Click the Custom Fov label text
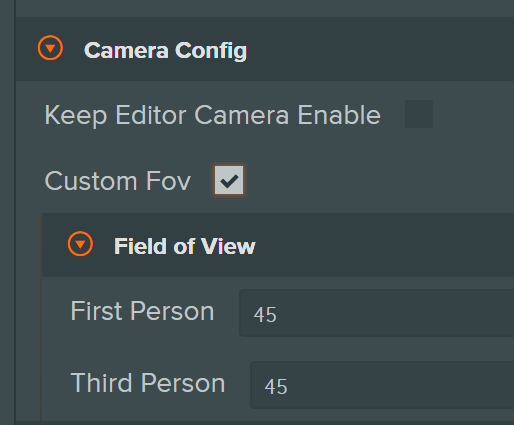The height and width of the screenshot is (425, 514). (118, 181)
